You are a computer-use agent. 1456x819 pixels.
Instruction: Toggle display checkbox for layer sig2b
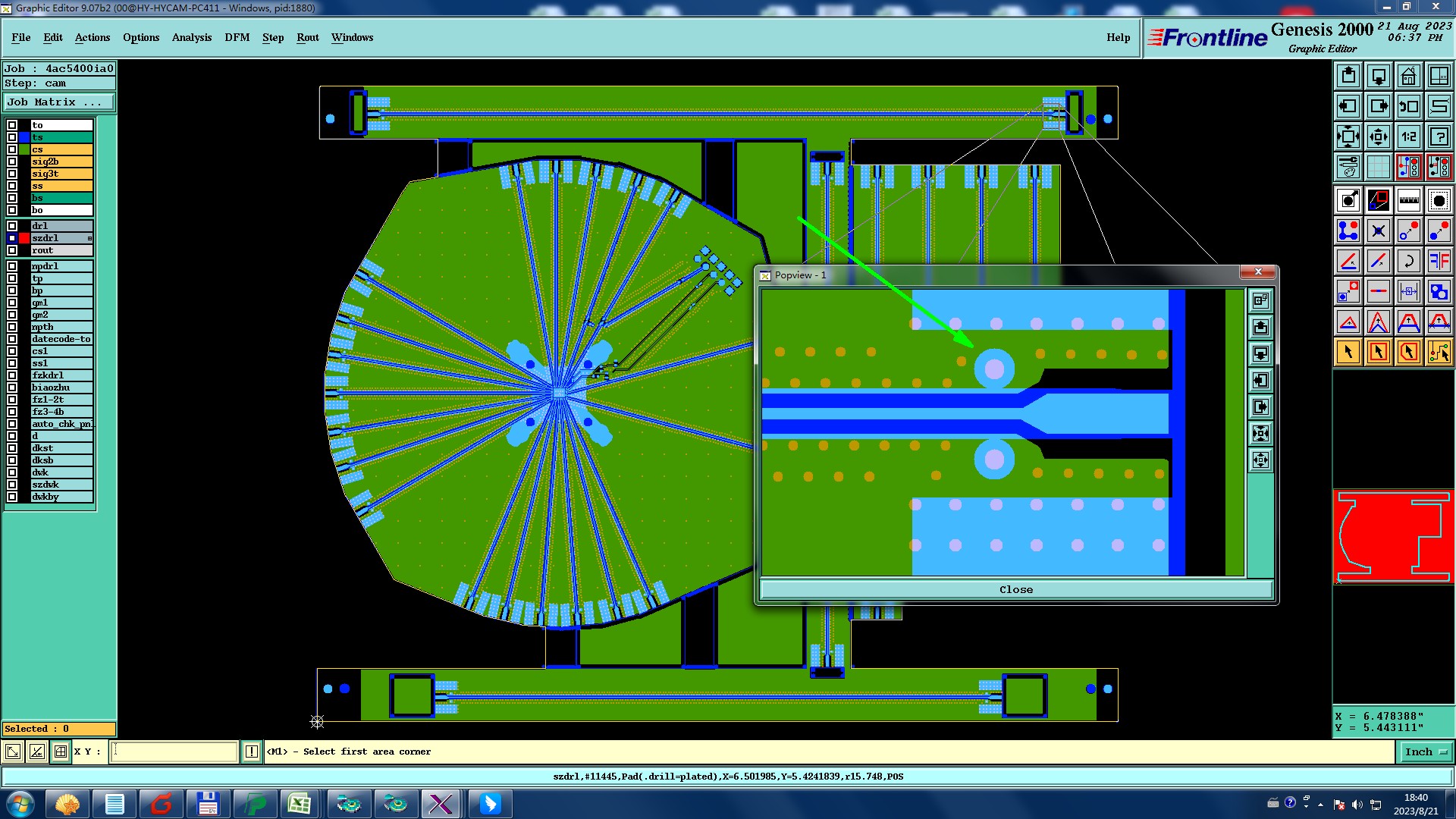point(12,162)
